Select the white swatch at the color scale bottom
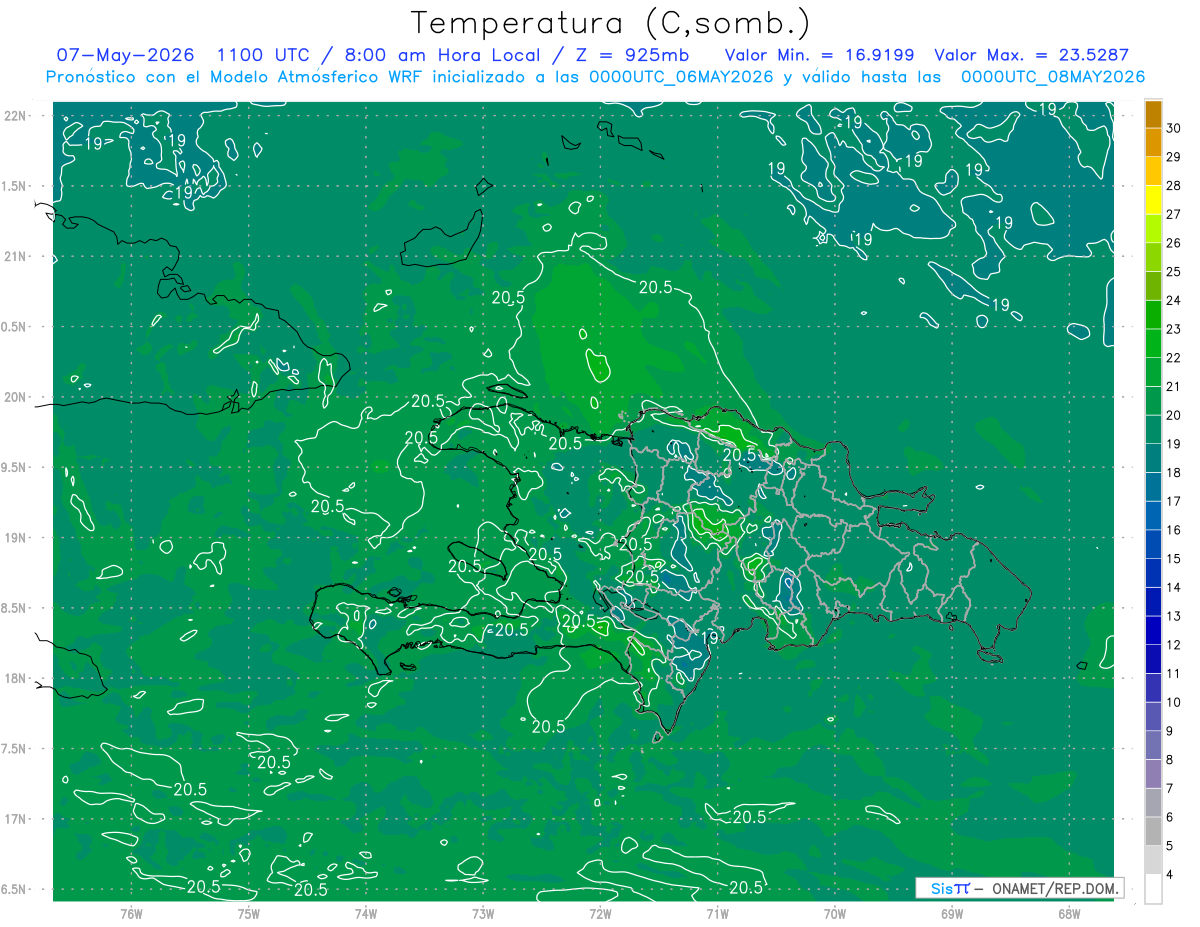The width and height of the screenshot is (1200, 927). pos(1153,889)
